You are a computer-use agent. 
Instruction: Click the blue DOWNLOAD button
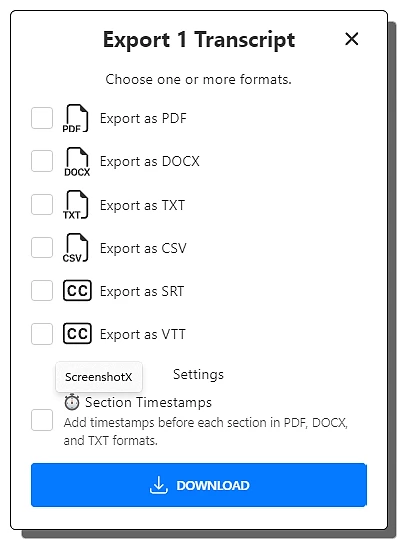pos(199,485)
